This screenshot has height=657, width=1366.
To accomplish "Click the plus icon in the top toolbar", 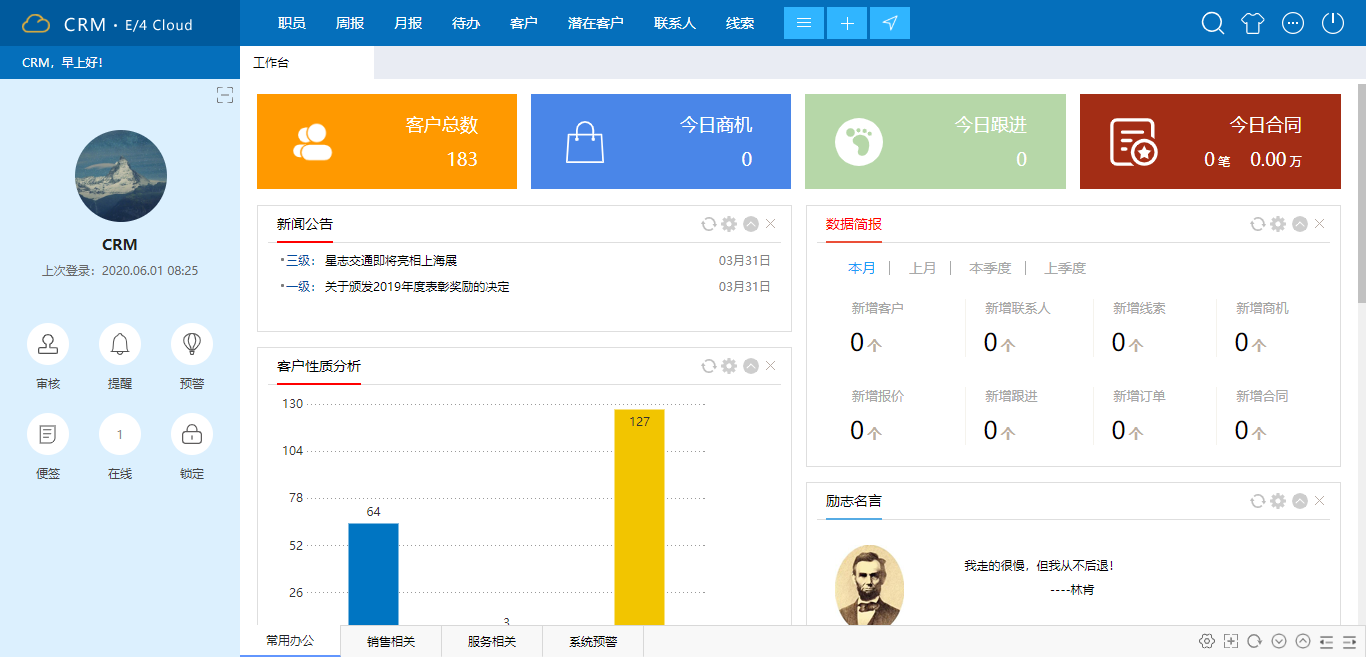I will tap(847, 22).
